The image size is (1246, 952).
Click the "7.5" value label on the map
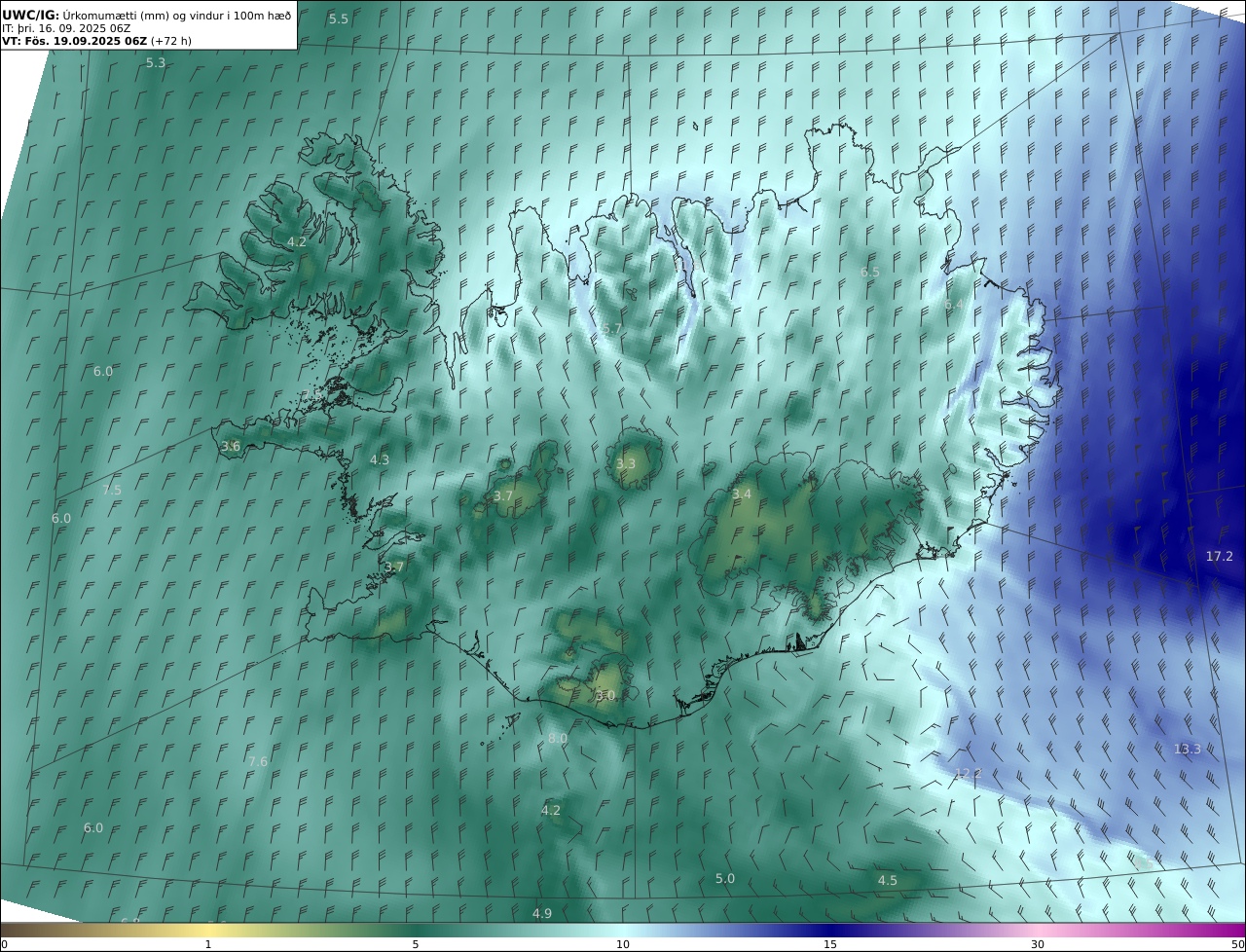112,491
